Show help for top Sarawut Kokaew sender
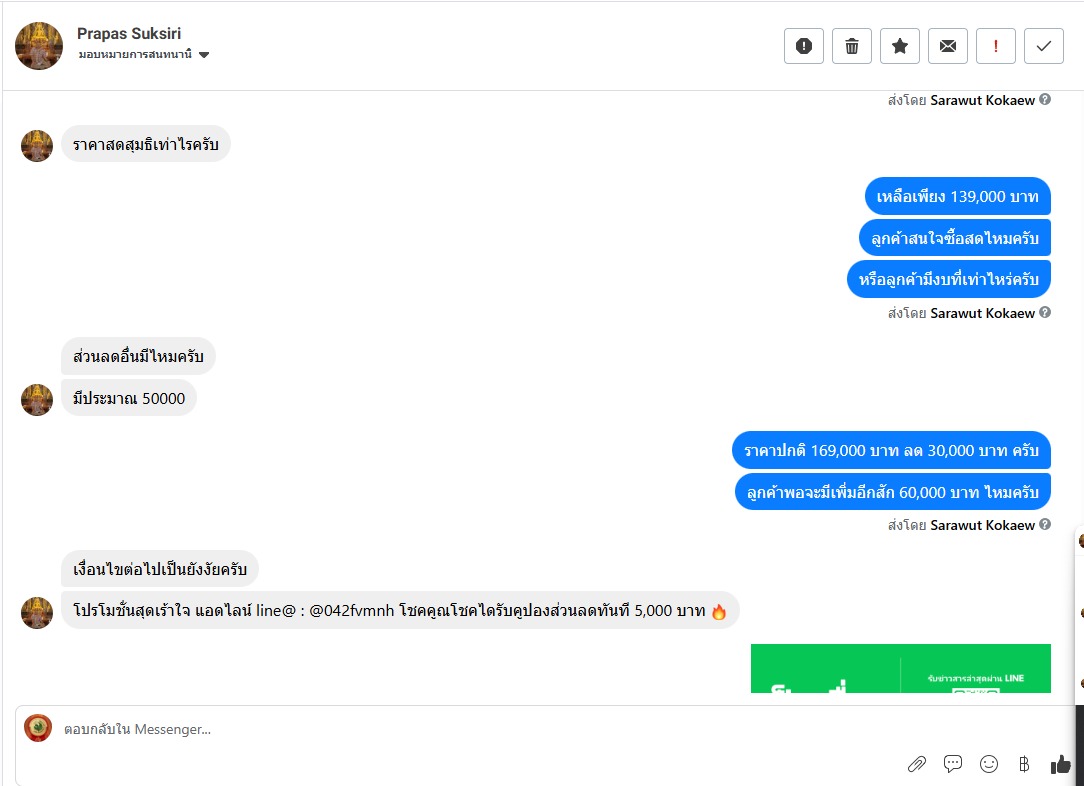The image size is (1084, 786). click(1045, 100)
